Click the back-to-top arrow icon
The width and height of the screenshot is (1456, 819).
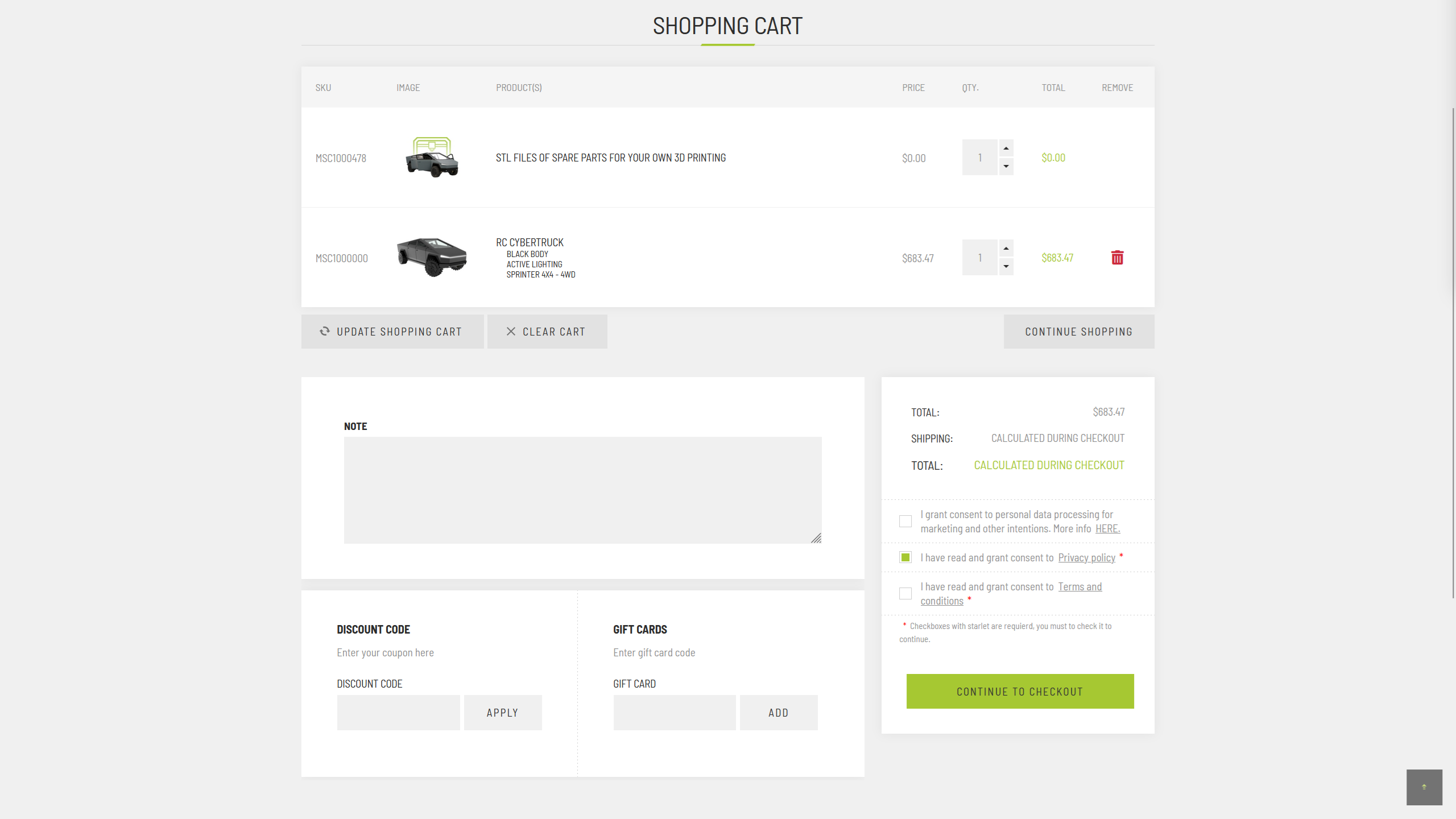pyautogui.click(x=1424, y=787)
